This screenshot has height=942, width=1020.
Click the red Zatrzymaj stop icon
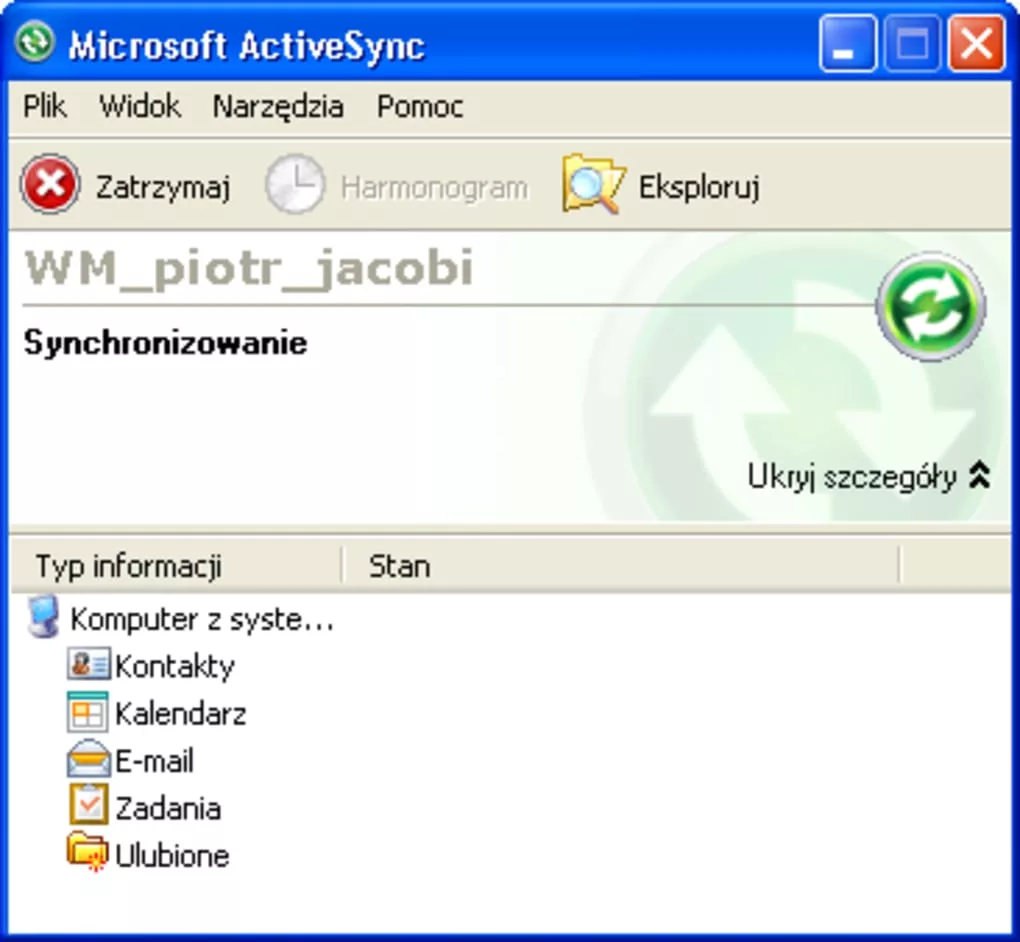[x=51, y=184]
